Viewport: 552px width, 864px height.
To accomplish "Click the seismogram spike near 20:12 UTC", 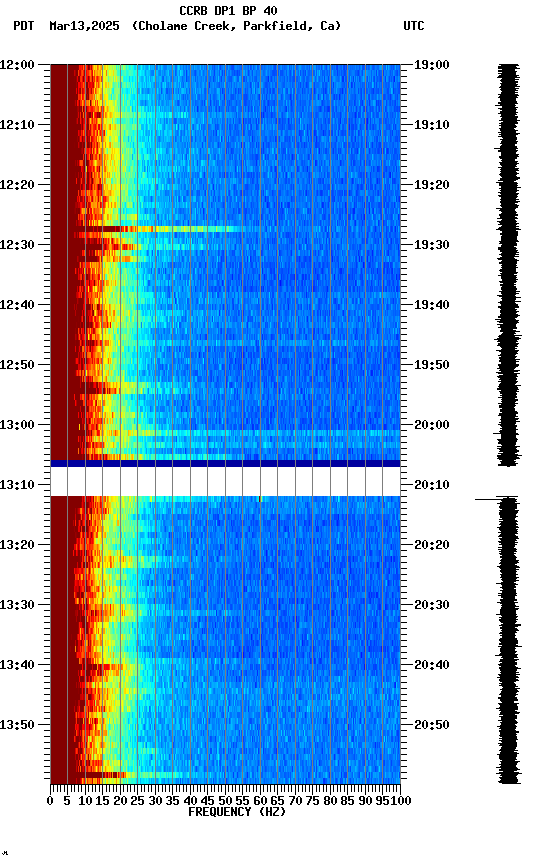I will click(496, 499).
